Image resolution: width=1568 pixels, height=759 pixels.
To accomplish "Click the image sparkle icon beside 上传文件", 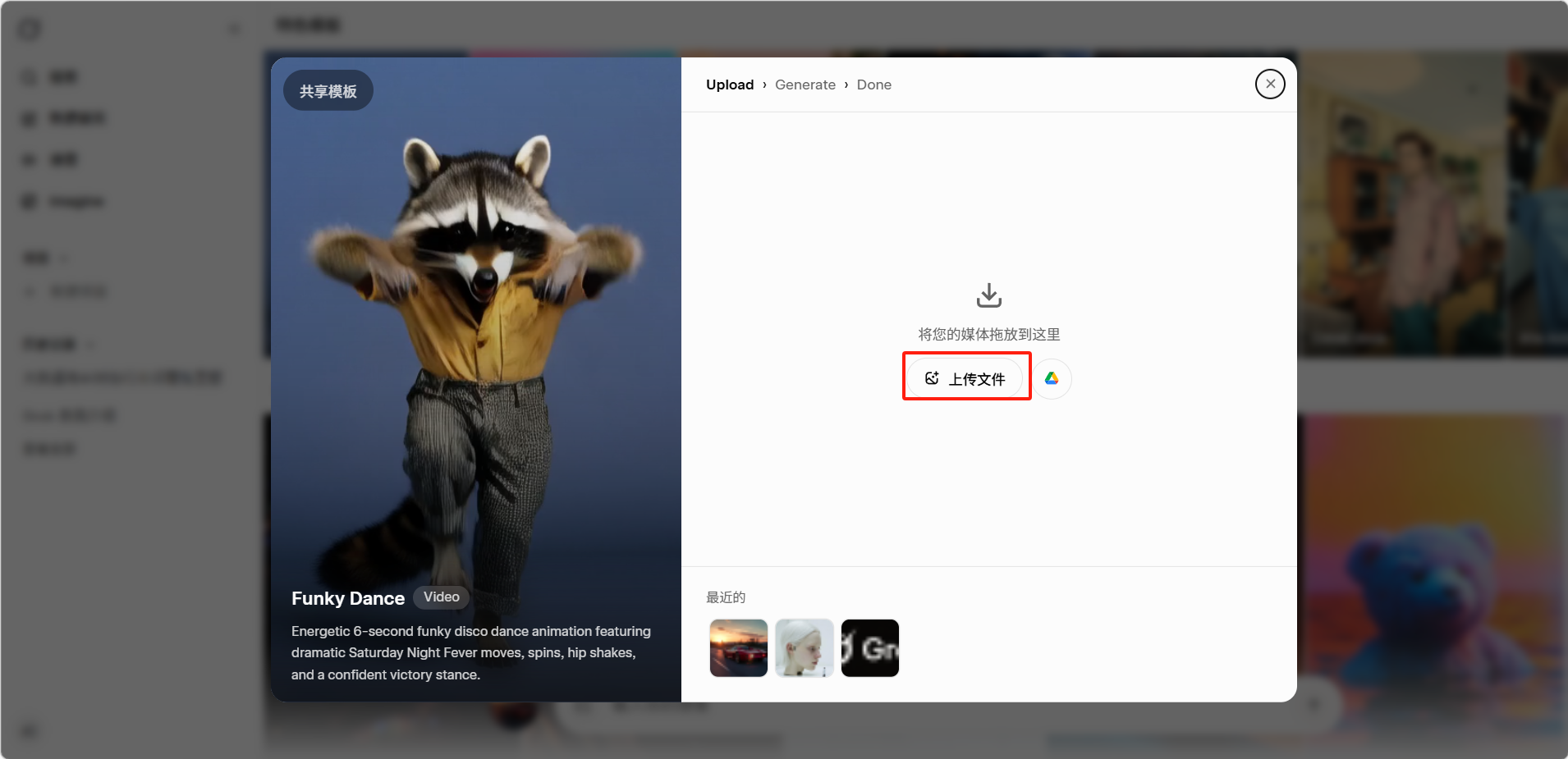I will point(932,378).
